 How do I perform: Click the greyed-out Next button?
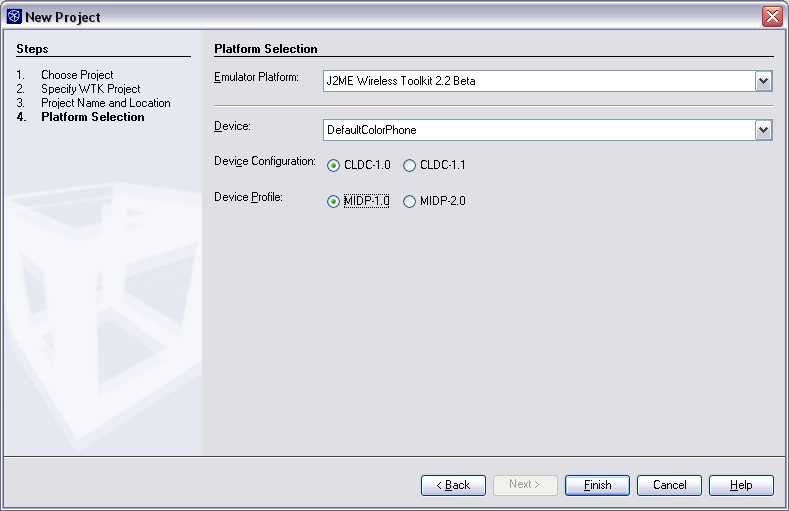click(525, 485)
